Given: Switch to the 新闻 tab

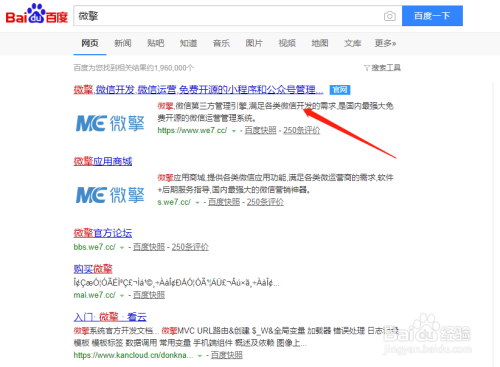Looking at the screenshot, I should click(123, 43).
